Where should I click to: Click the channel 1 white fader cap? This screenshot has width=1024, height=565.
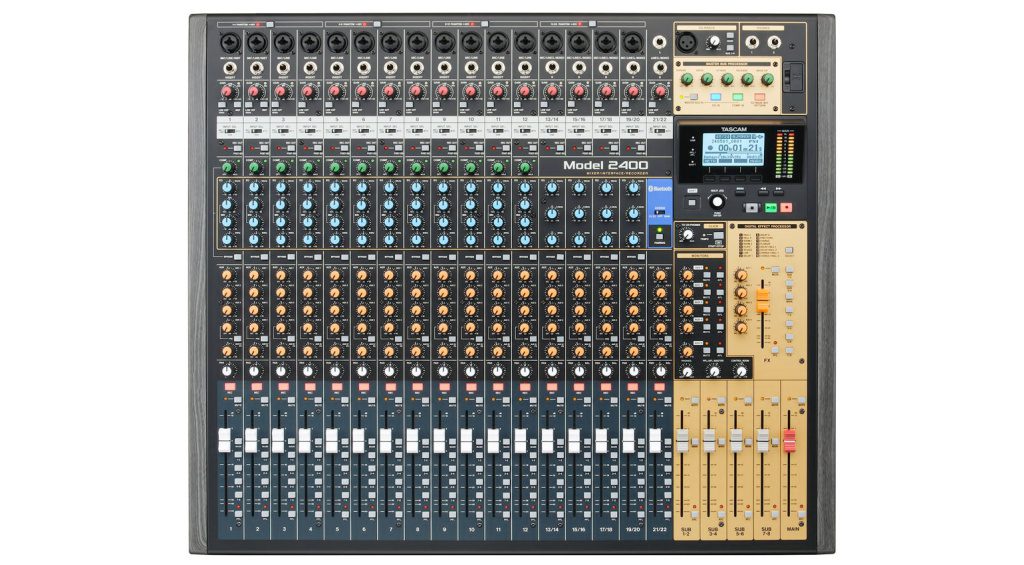[x=225, y=440]
